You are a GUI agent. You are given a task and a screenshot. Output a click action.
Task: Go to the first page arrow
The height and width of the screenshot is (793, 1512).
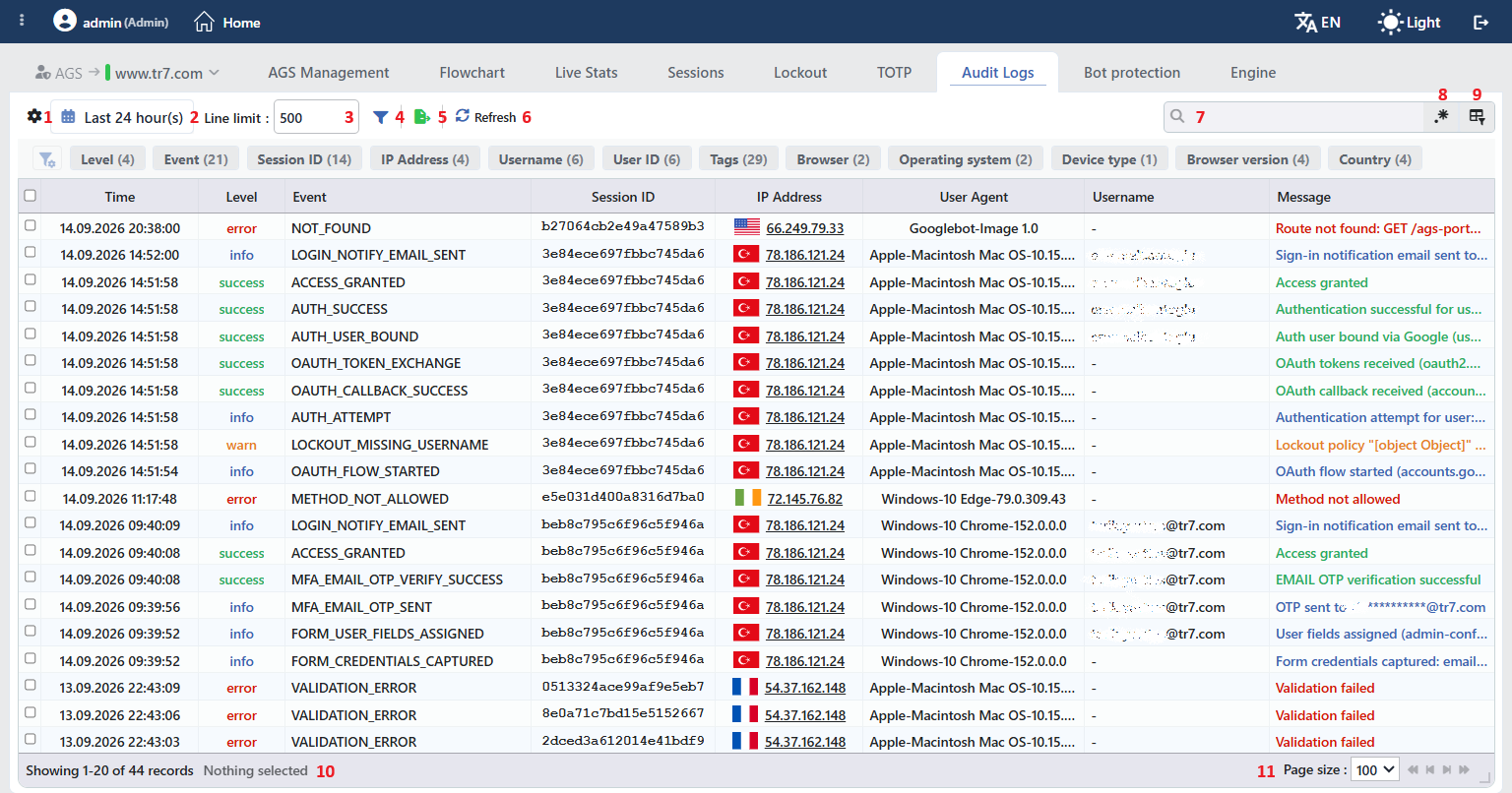click(1414, 769)
